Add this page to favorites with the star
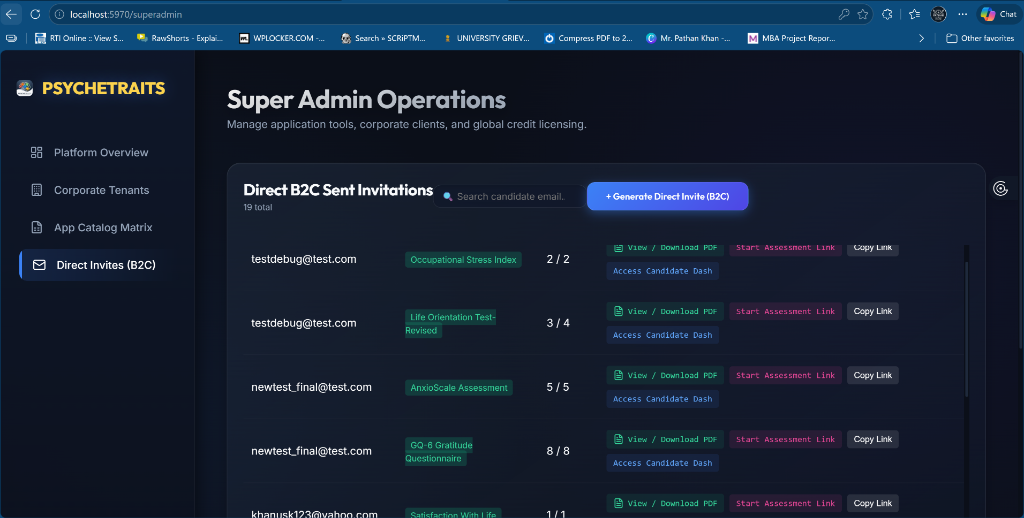The height and width of the screenshot is (518, 1024). (x=863, y=14)
